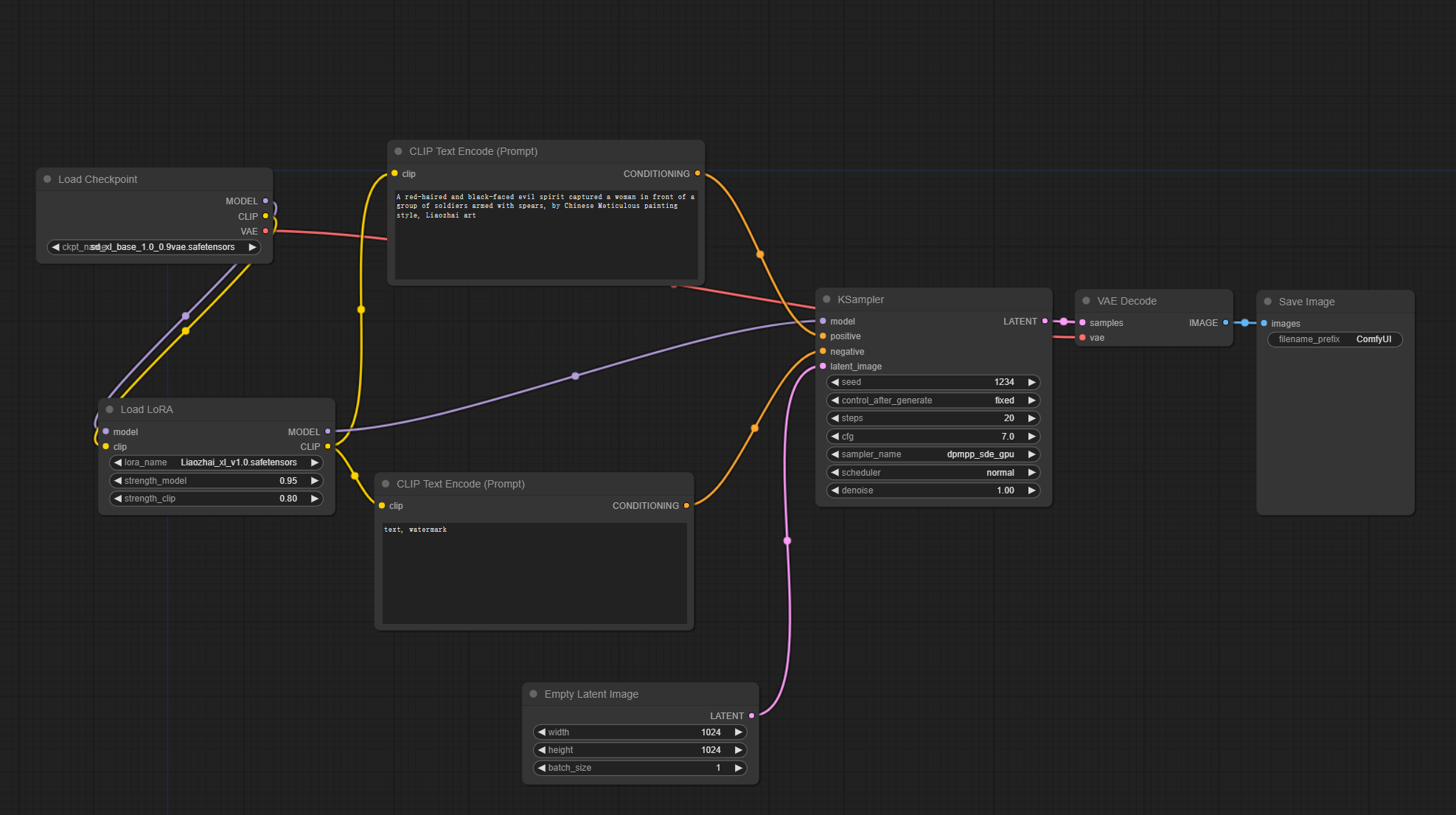
Task: Click the IMAGE output socket on VAE Decode
Action: click(x=1225, y=322)
